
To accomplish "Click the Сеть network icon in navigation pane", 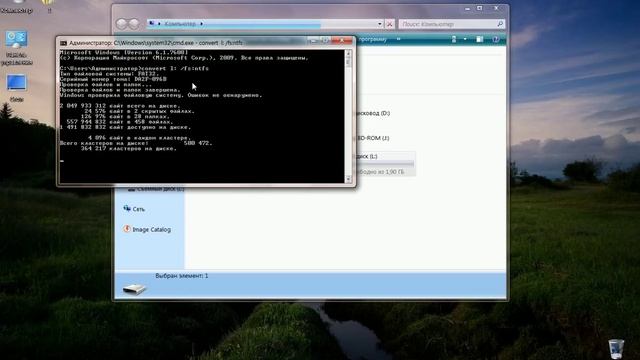I will pyautogui.click(x=127, y=209).
